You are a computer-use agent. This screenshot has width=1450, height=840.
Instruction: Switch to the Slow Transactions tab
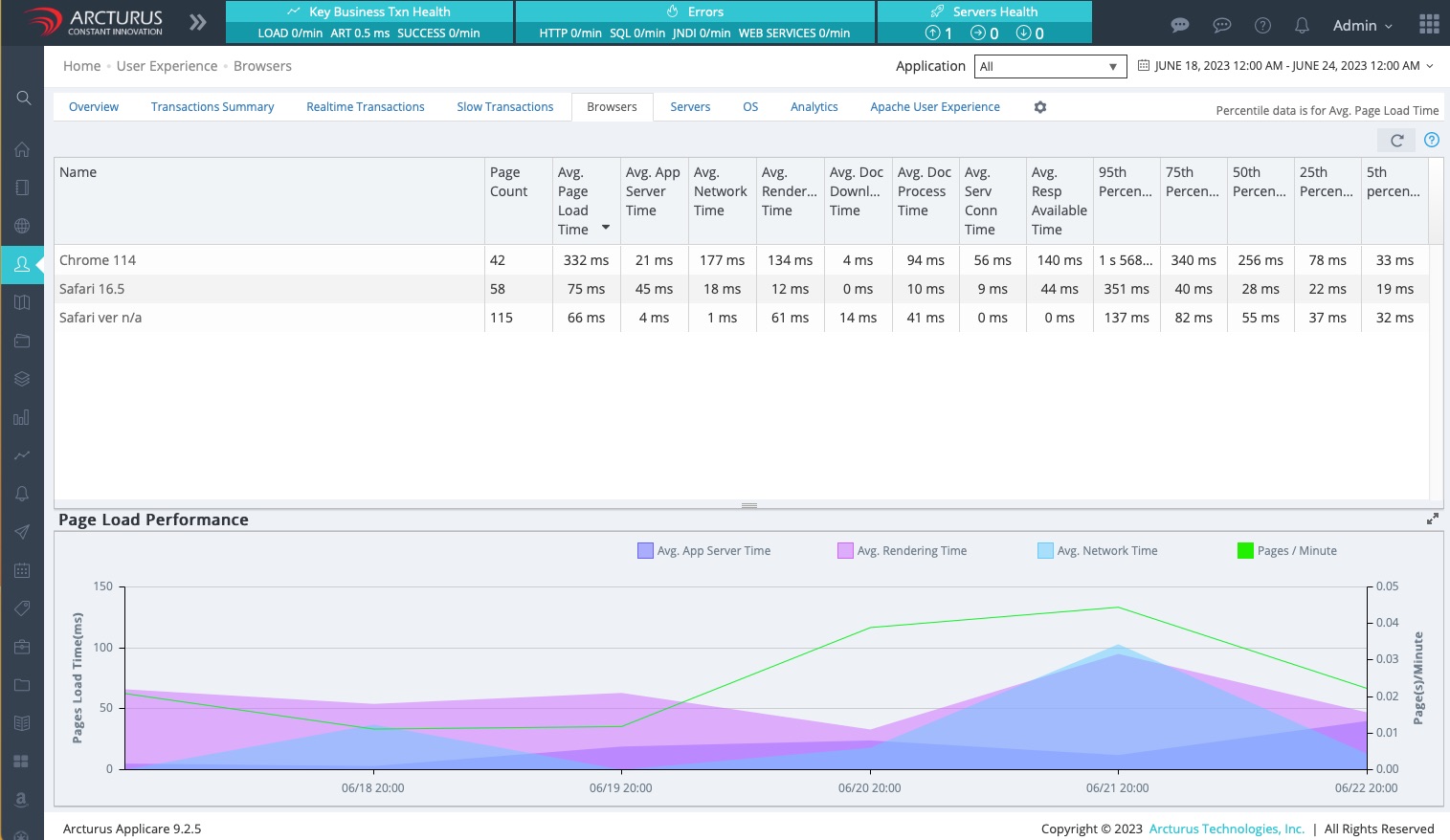504,107
